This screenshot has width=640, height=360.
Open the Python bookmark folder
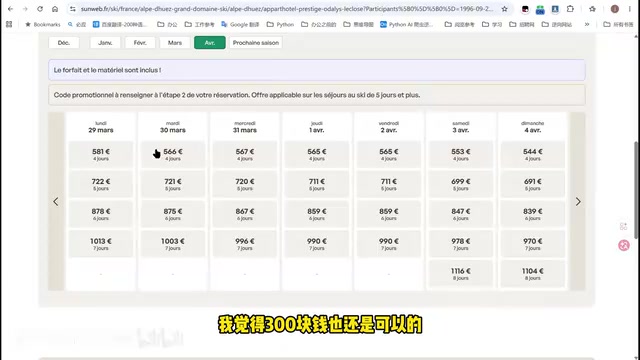[280, 24]
